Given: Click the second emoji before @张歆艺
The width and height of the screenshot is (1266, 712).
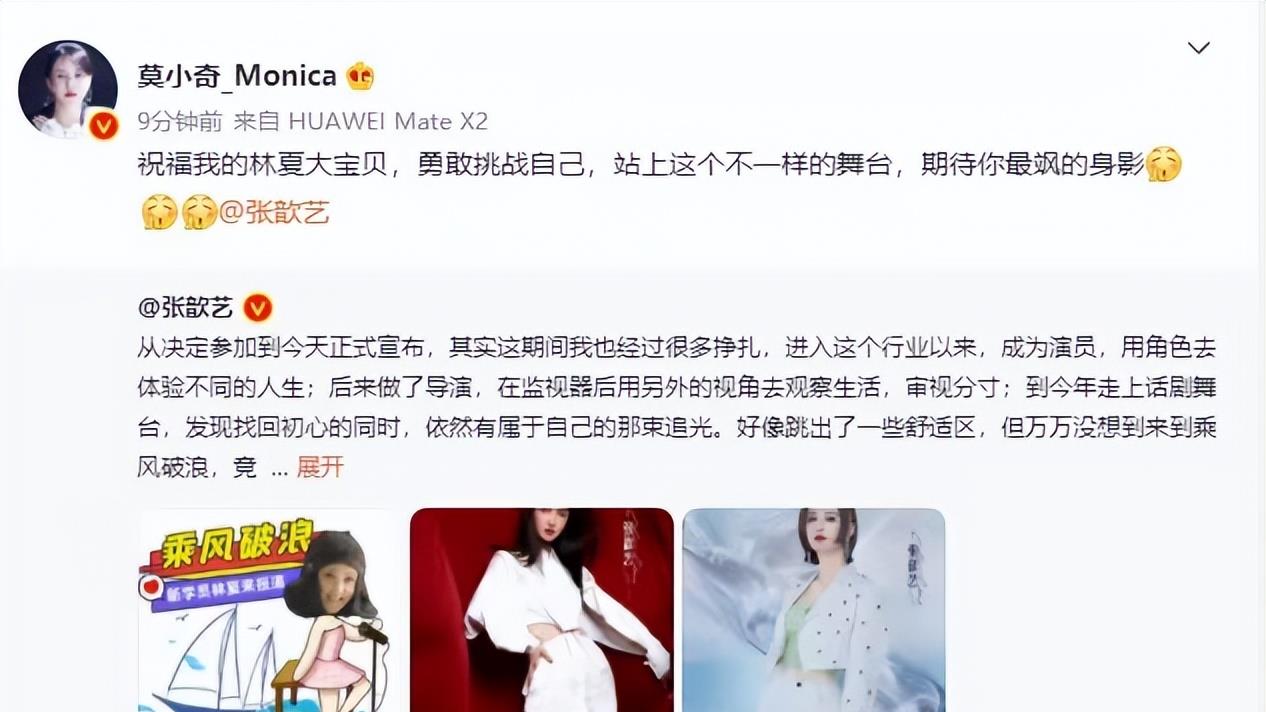Looking at the screenshot, I should pos(199,212).
